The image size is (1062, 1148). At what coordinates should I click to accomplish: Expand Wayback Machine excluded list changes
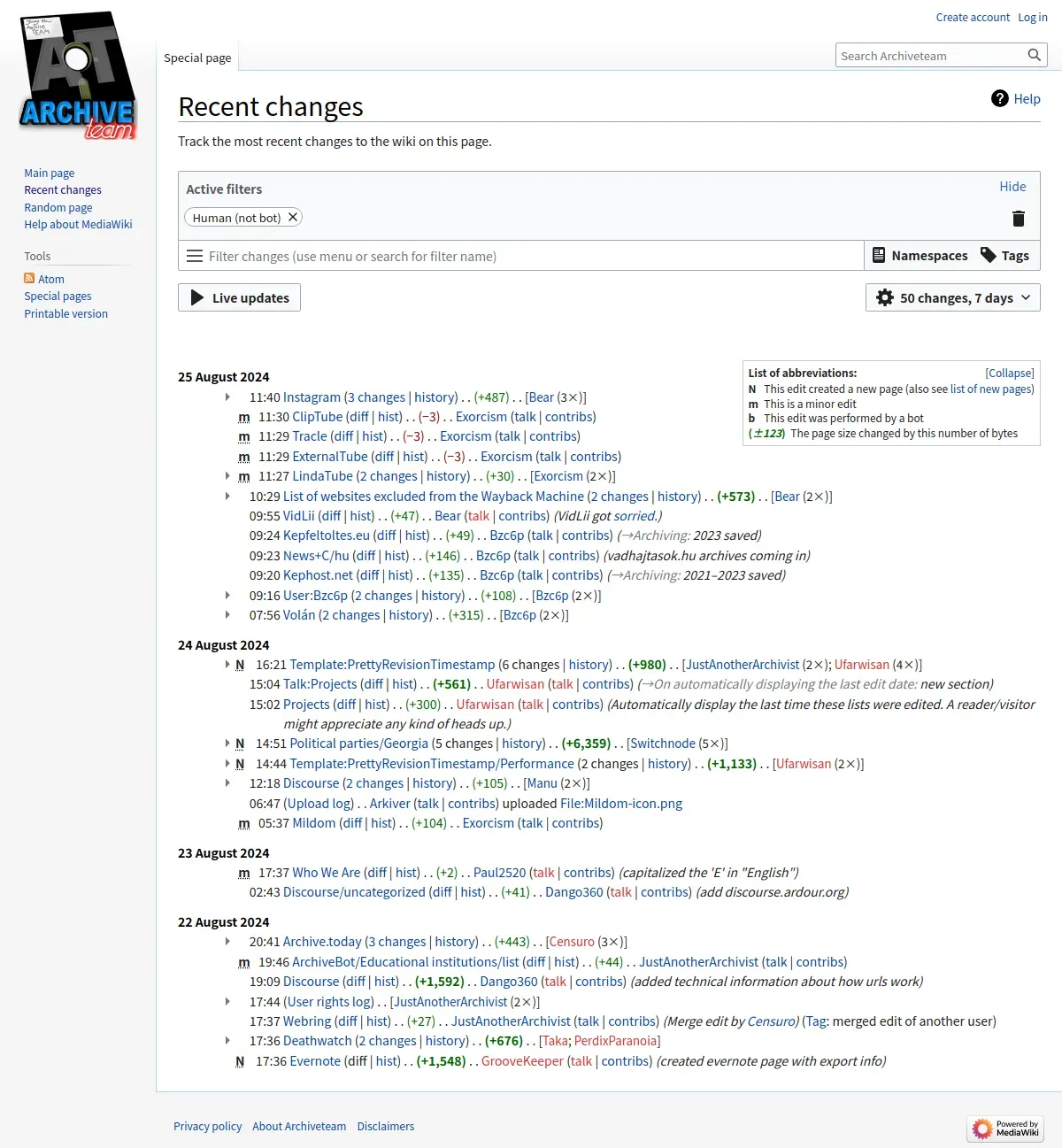click(x=227, y=497)
